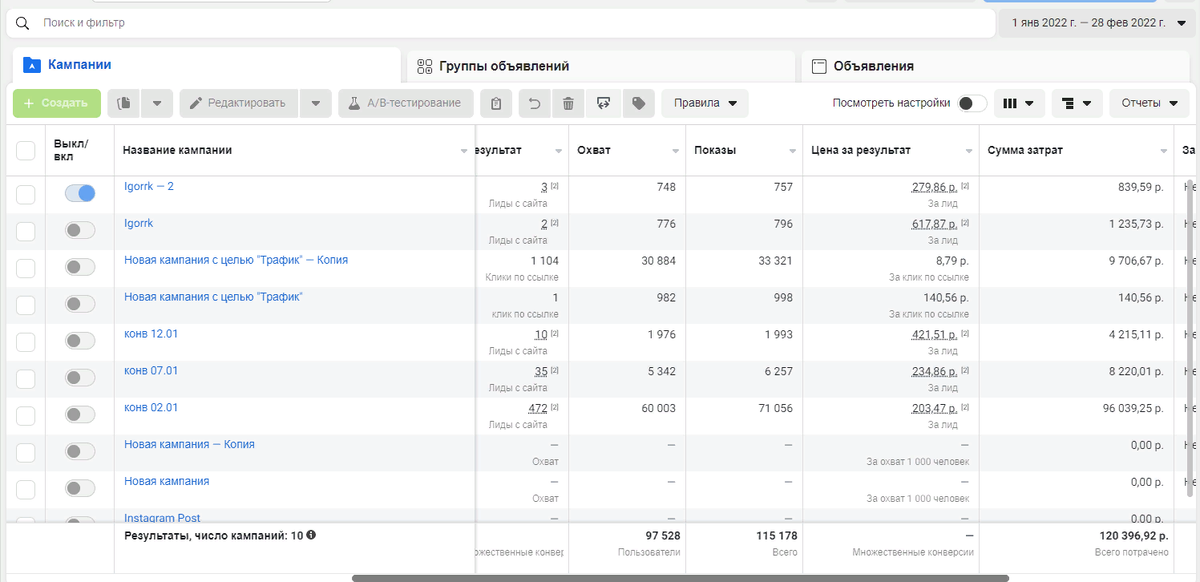This screenshot has width=1200, height=582.
Task: Open the date range dropdown
Action: pos(1098,22)
